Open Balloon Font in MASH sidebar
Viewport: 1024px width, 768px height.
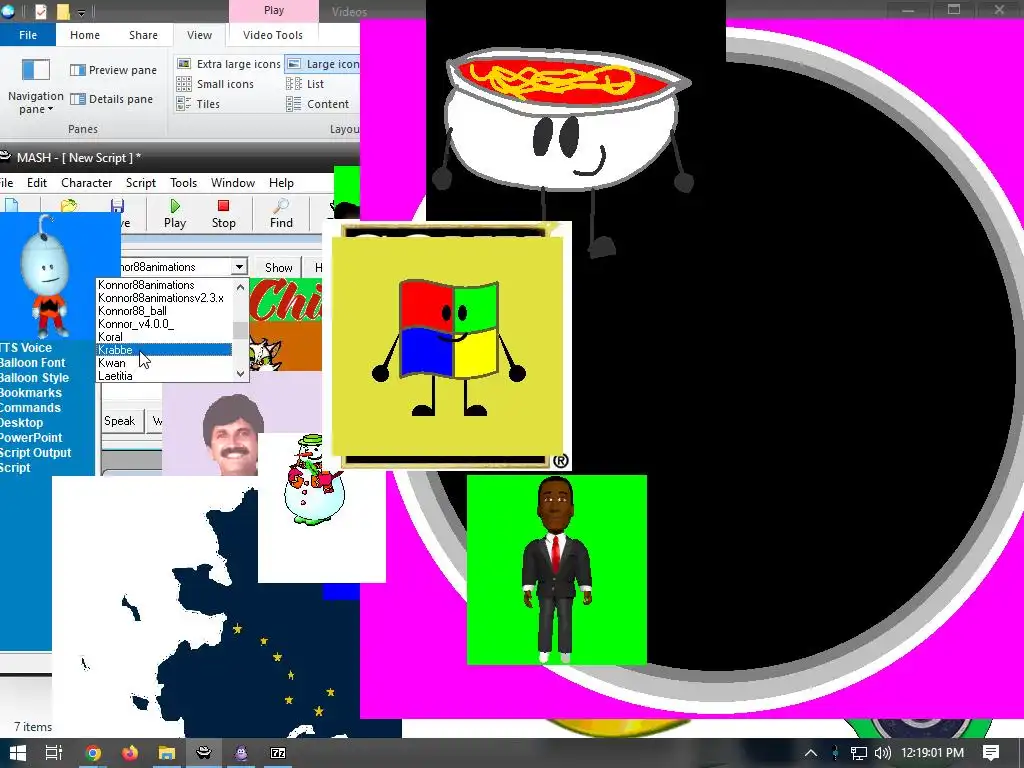[33, 362]
